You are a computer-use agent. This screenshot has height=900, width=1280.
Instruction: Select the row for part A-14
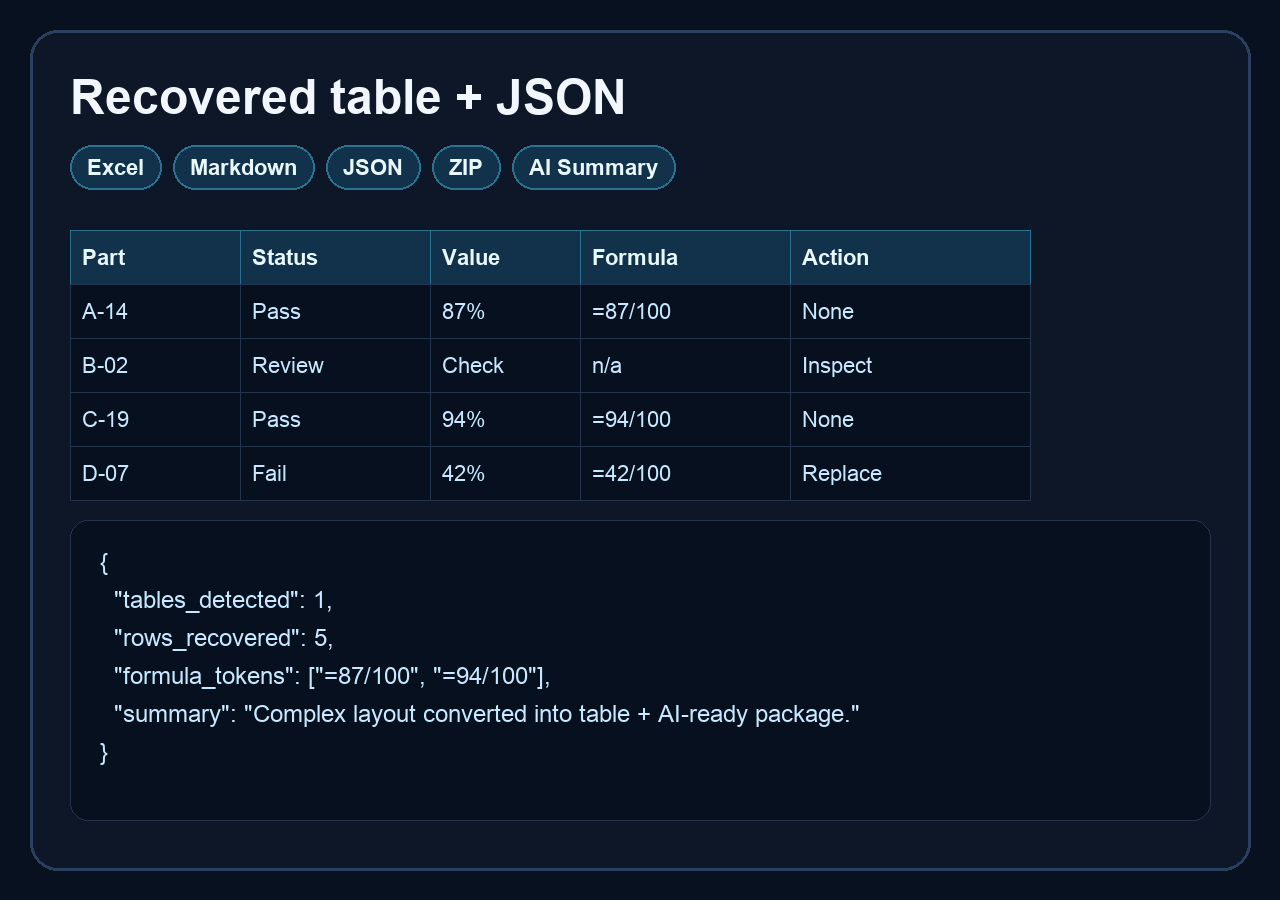(x=105, y=311)
